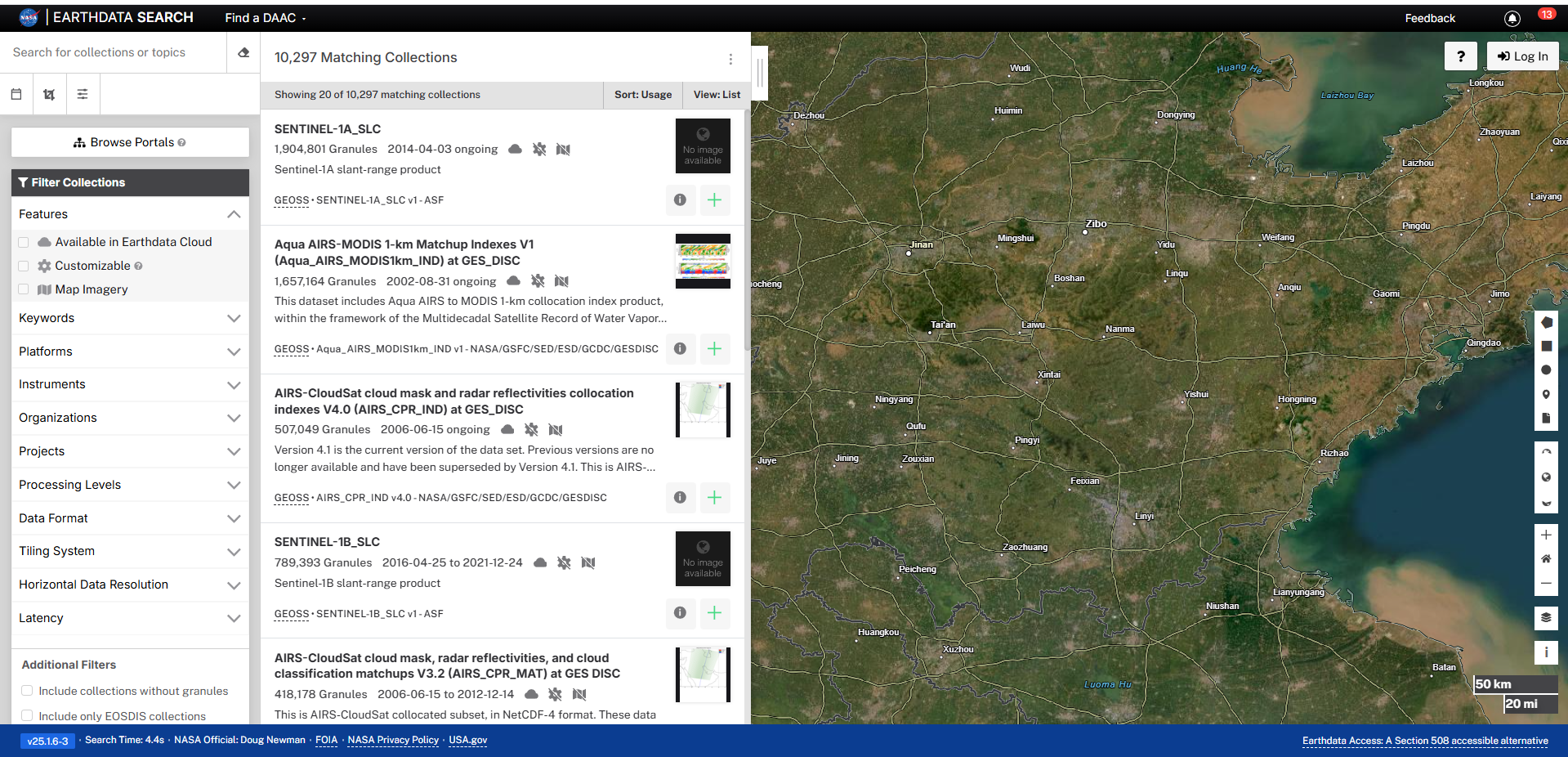This screenshot has height=757, width=1568.
Task: Open the FOIA footer link
Action: pyautogui.click(x=326, y=740)
